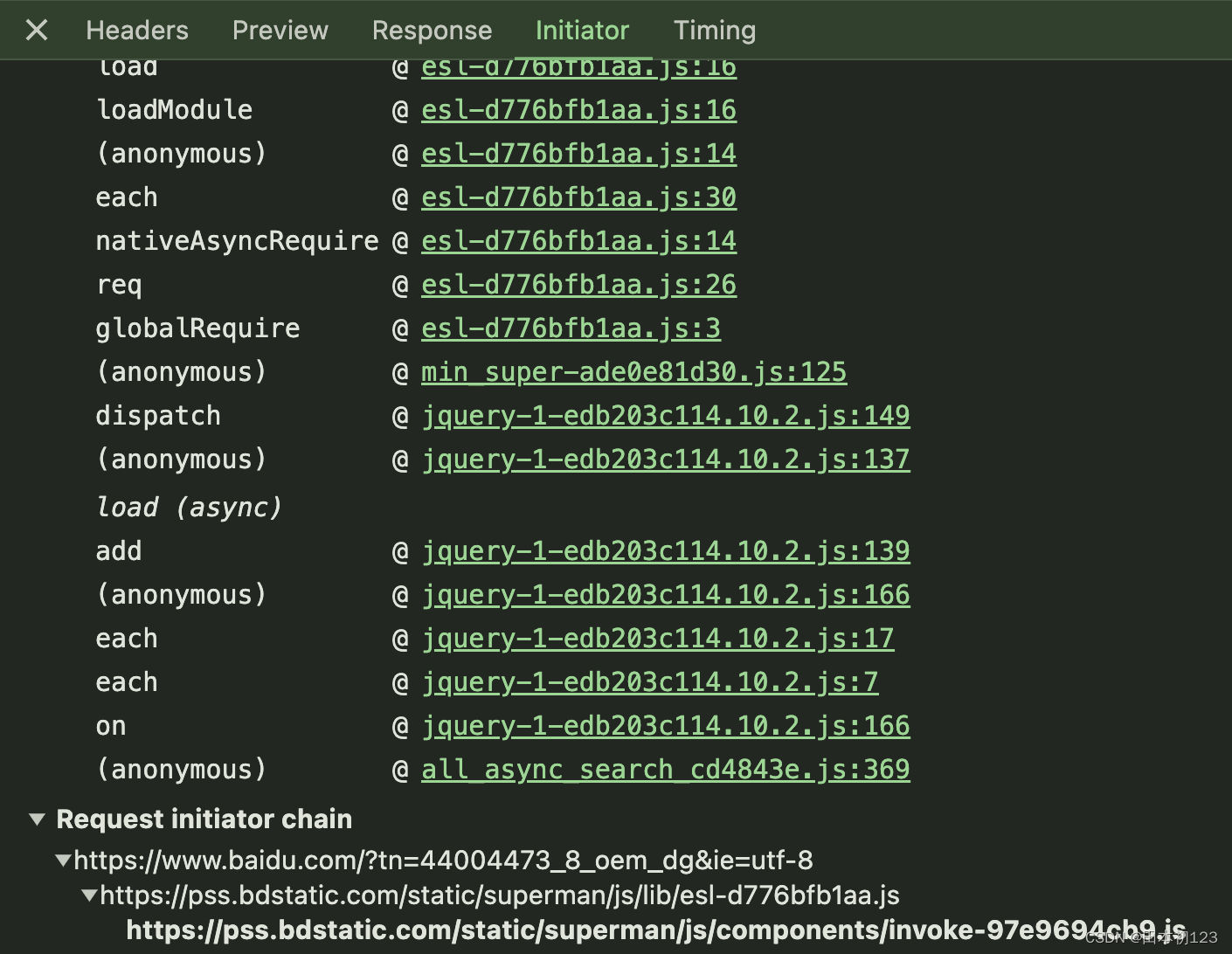This screenshot has height=954, width=1232.
Task: Open the esl-d776bfb1aa.js:30 source link
Action: (578, 197)
